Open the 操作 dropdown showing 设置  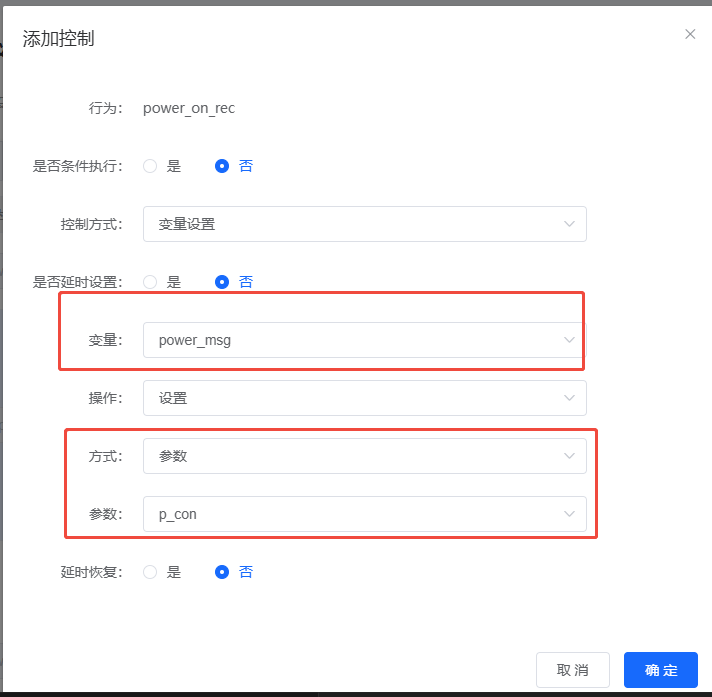[365, 398]
